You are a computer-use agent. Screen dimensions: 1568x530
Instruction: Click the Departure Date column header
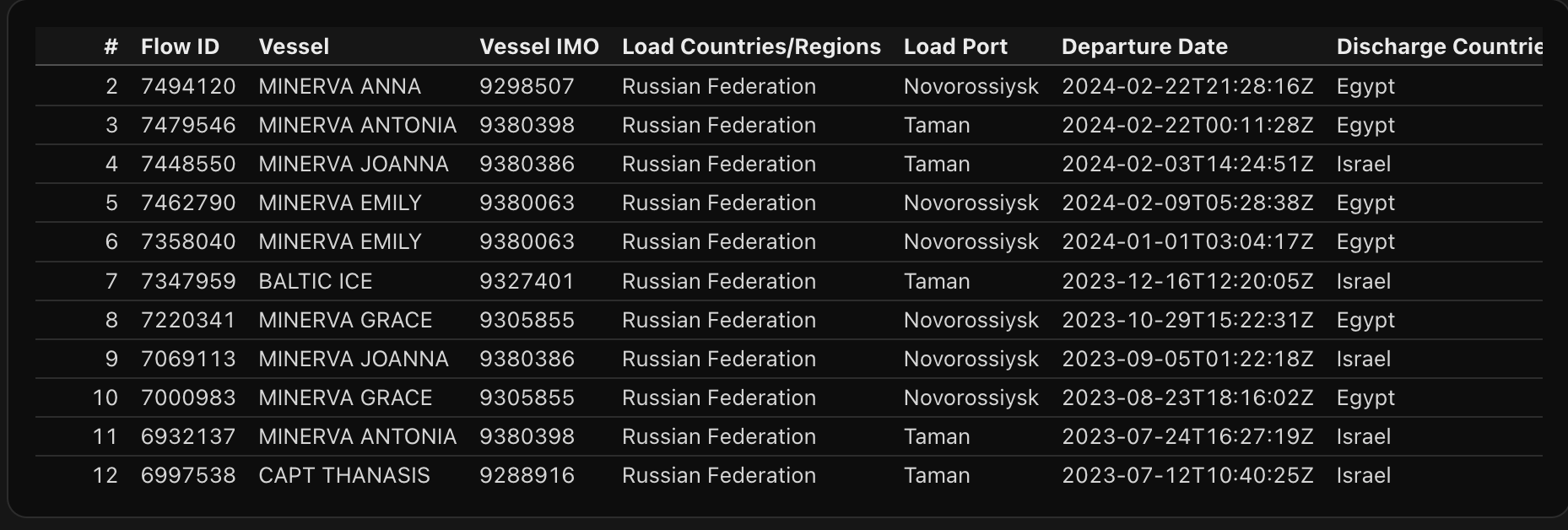pyautogui.click(x=1144, y=46)
